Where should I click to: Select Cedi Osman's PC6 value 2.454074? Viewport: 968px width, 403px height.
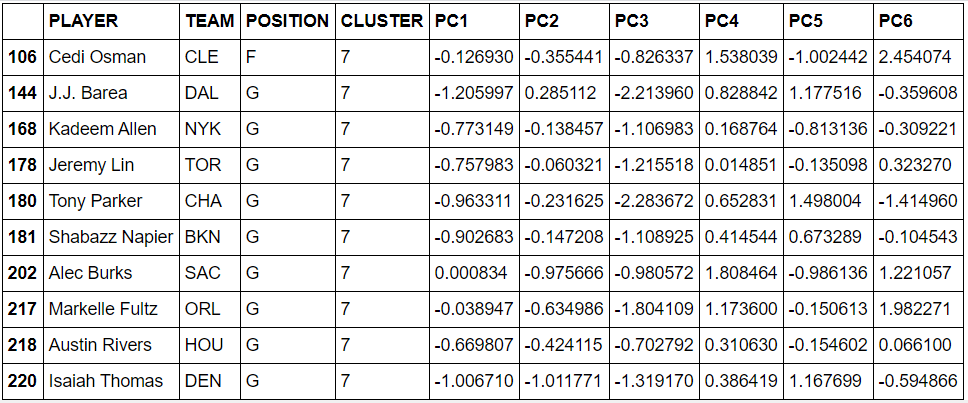point(919,57)
